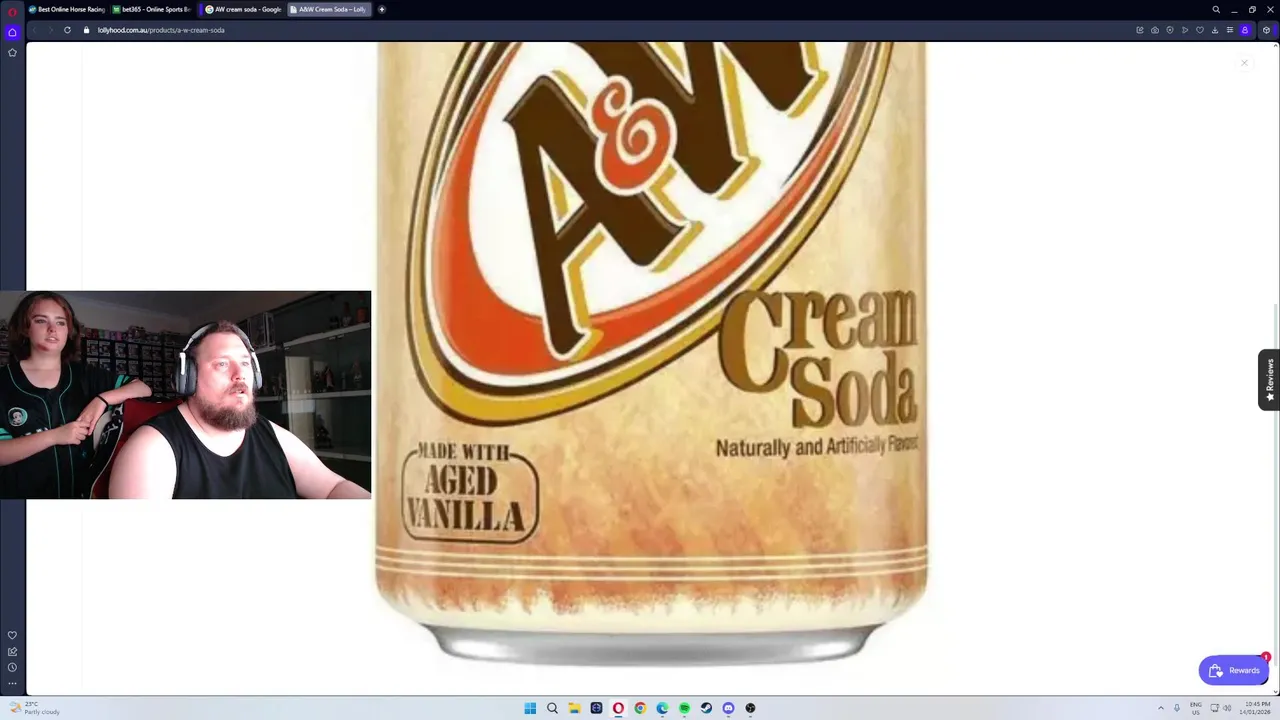The width and height of the screenshot is (1280, 720).
Task: Open Opera from the taskbar
Action: point(618,708)
